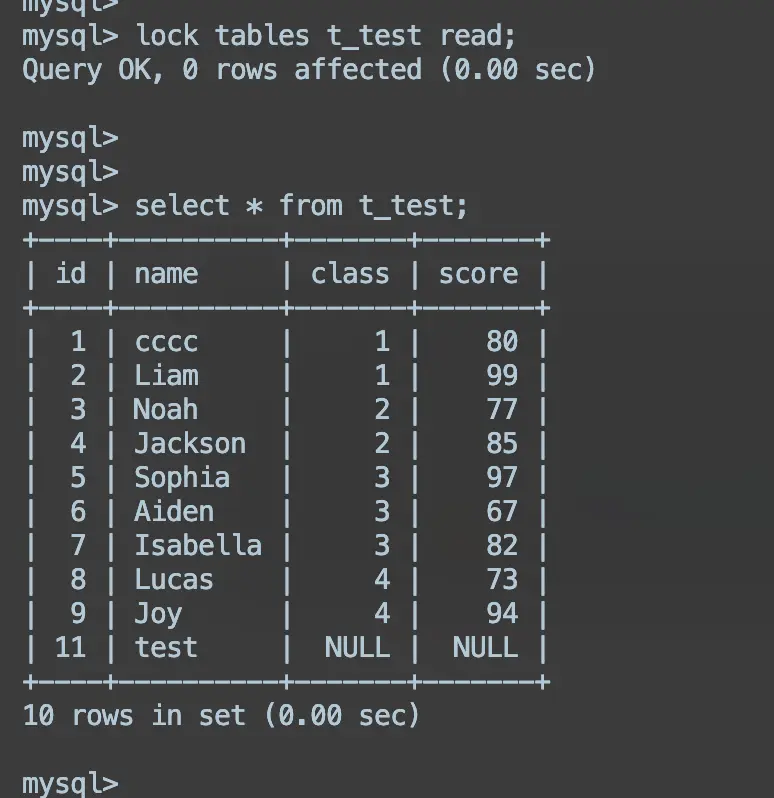Click the 'Jackson' name entry
The width and height of the screenshot is (774, 798).
[x=190, y=444]
